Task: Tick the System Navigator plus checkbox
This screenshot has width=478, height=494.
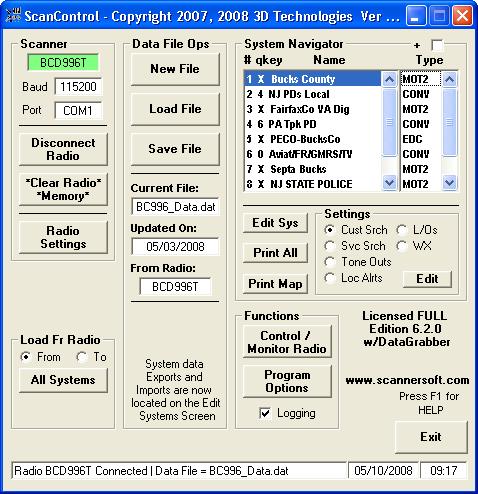Action: point(437,45)
